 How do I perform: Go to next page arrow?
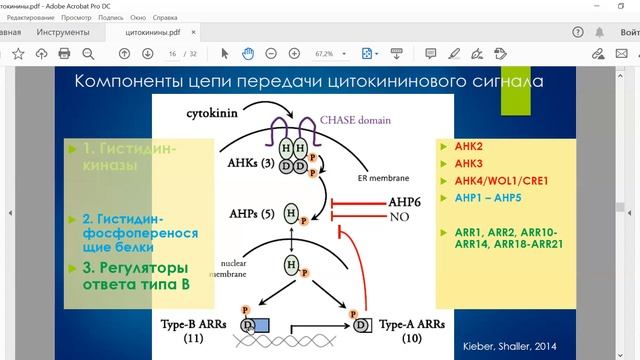click(148, 53)
